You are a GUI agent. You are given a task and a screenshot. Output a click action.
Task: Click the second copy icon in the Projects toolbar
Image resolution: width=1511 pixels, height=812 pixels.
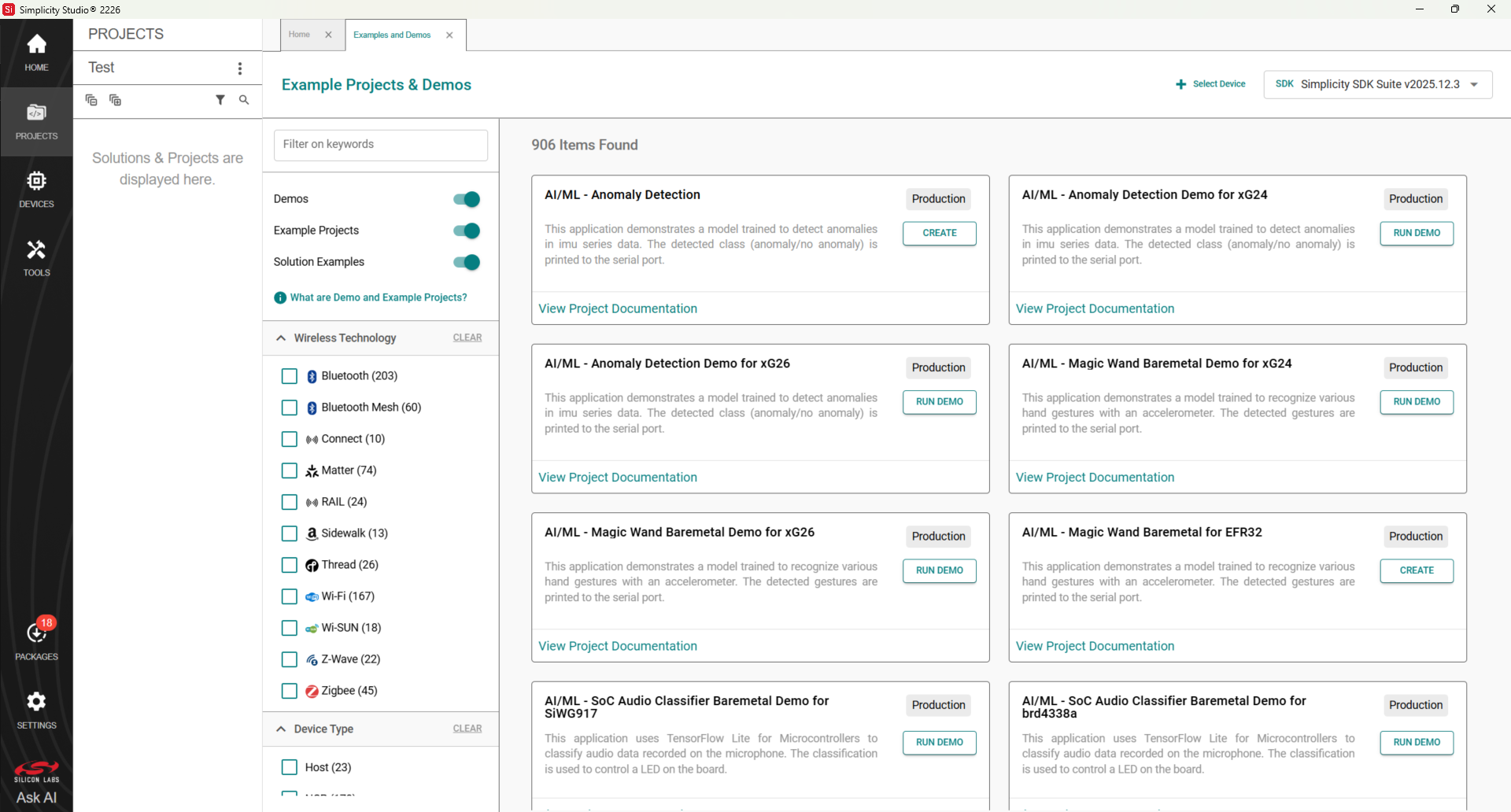(115, 100)
